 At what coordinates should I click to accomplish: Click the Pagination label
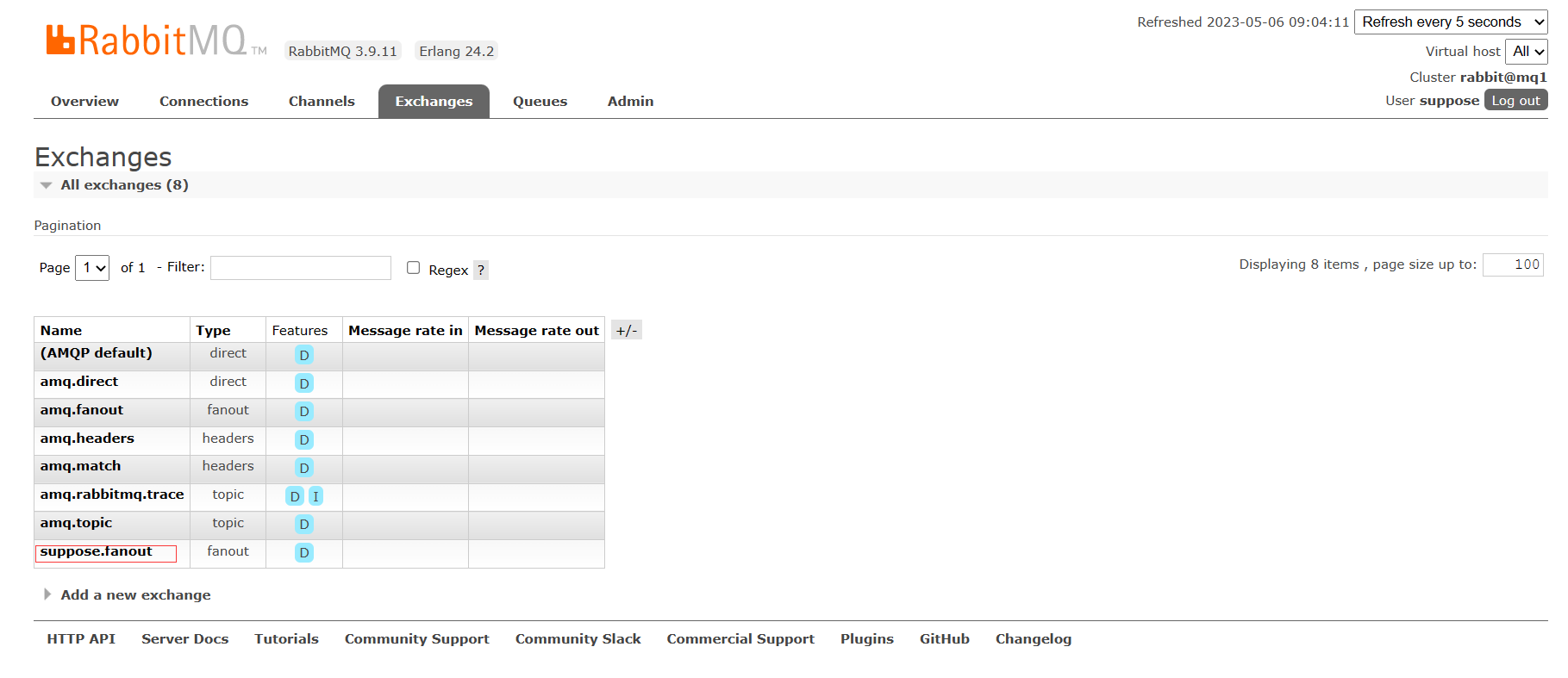pyautogui.click(x=67, y=226)
